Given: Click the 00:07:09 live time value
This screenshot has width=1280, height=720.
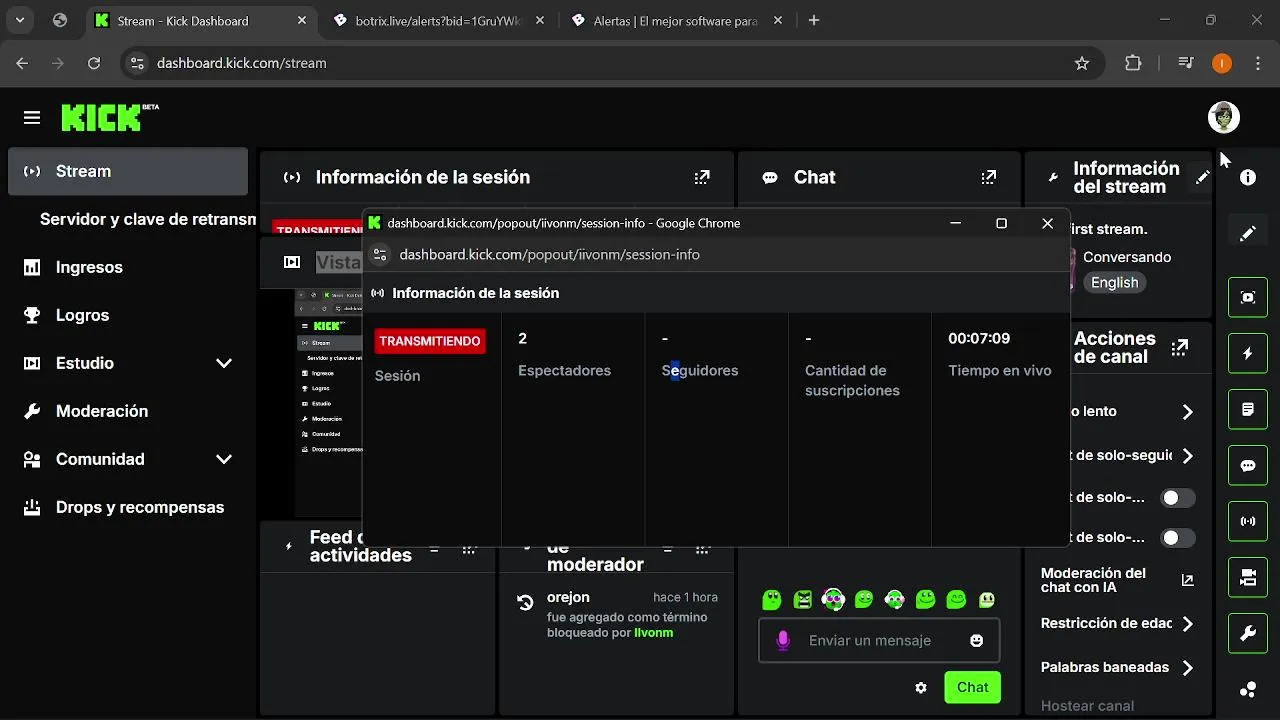Looking at the screenshot, I should pos(979,339).
